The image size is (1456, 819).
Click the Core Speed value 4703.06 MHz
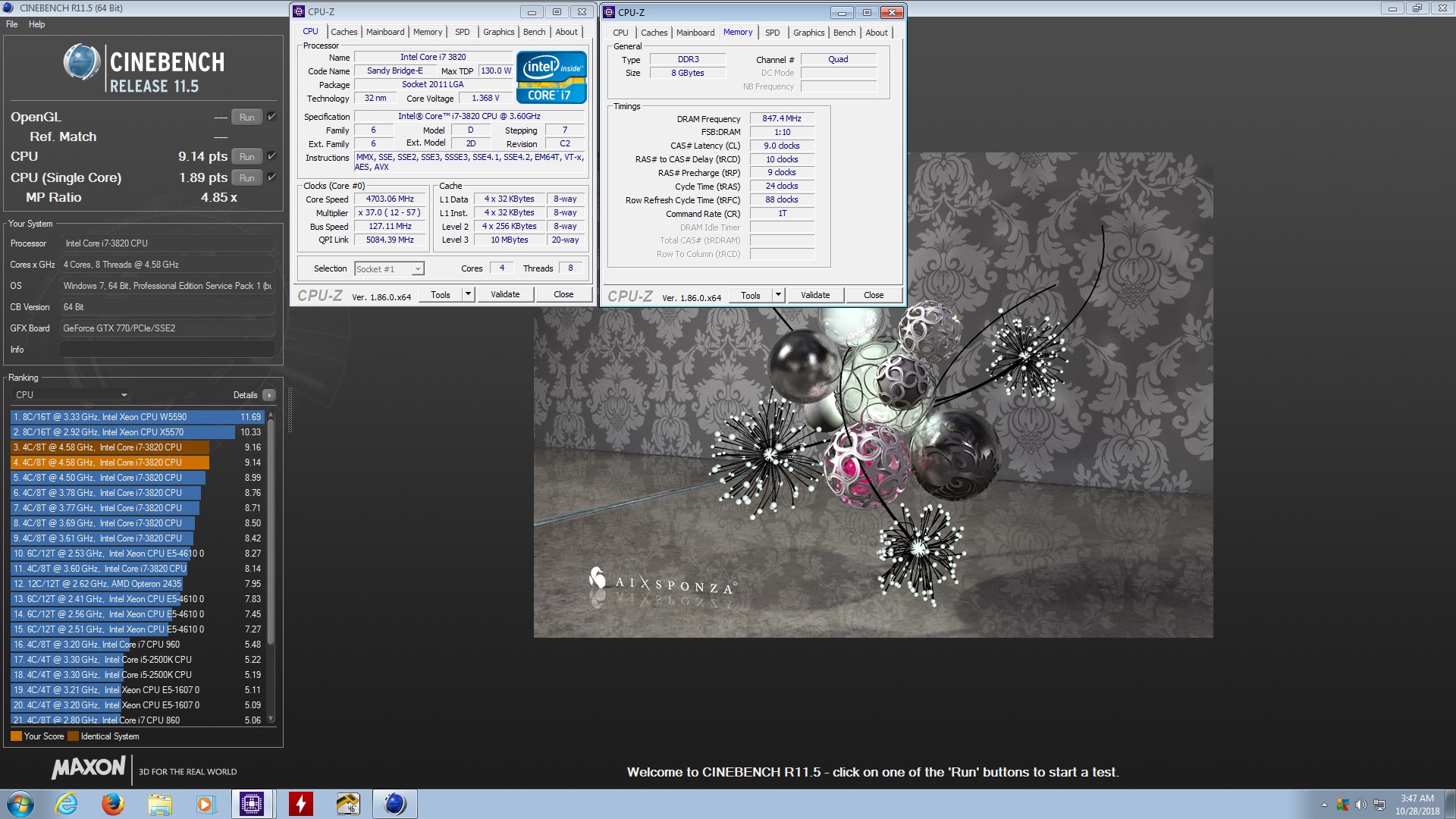click(390, 199)
